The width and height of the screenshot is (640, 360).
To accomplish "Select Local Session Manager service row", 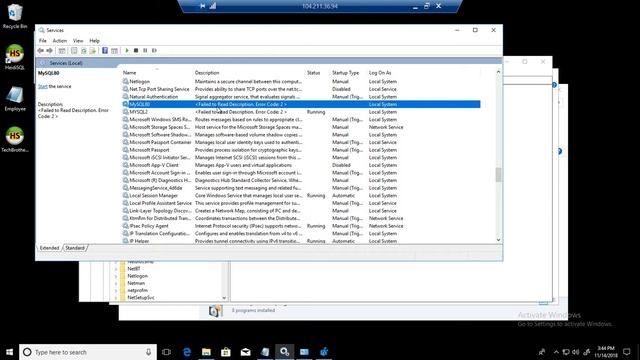I will (301, 196).
